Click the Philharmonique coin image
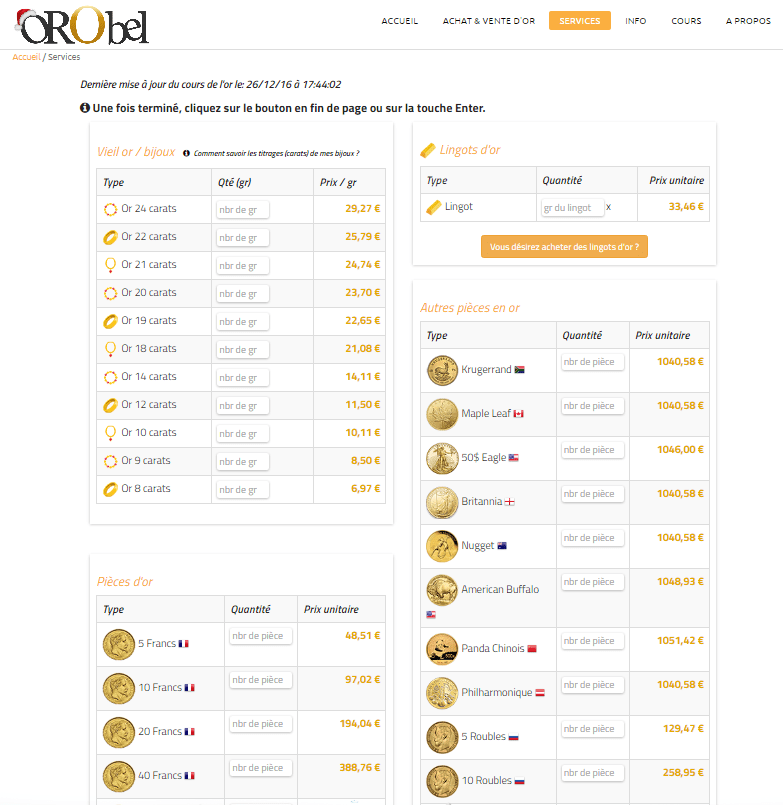Viewport: 783px width, 805px height. (x=442, y=693)
